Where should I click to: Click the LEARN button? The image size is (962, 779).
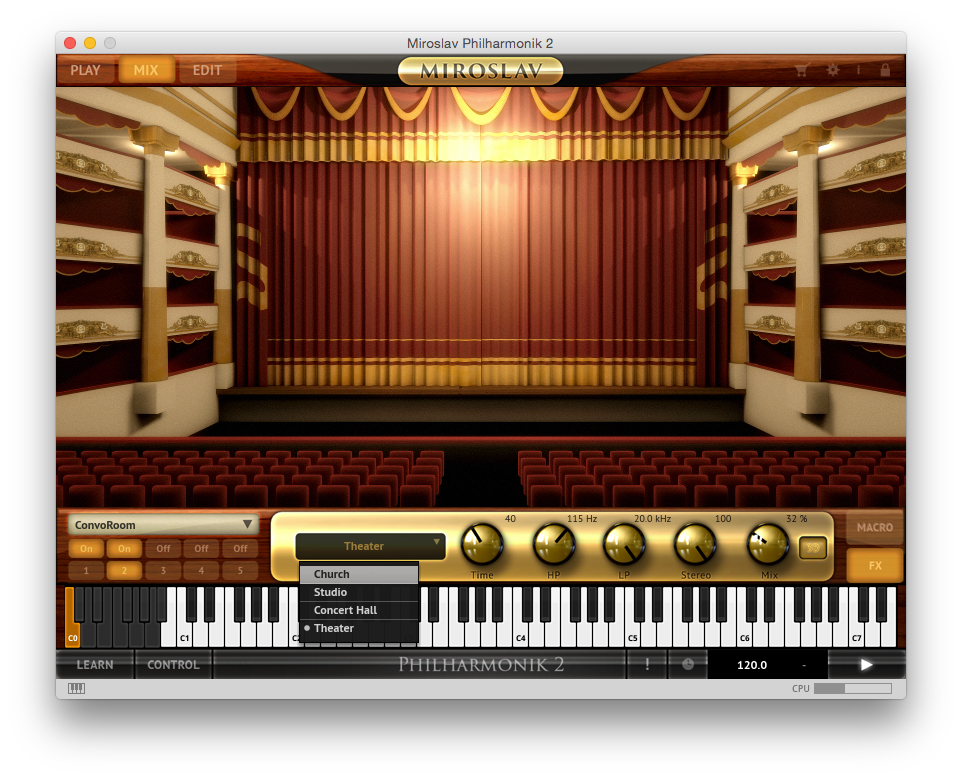pos(96,664)
